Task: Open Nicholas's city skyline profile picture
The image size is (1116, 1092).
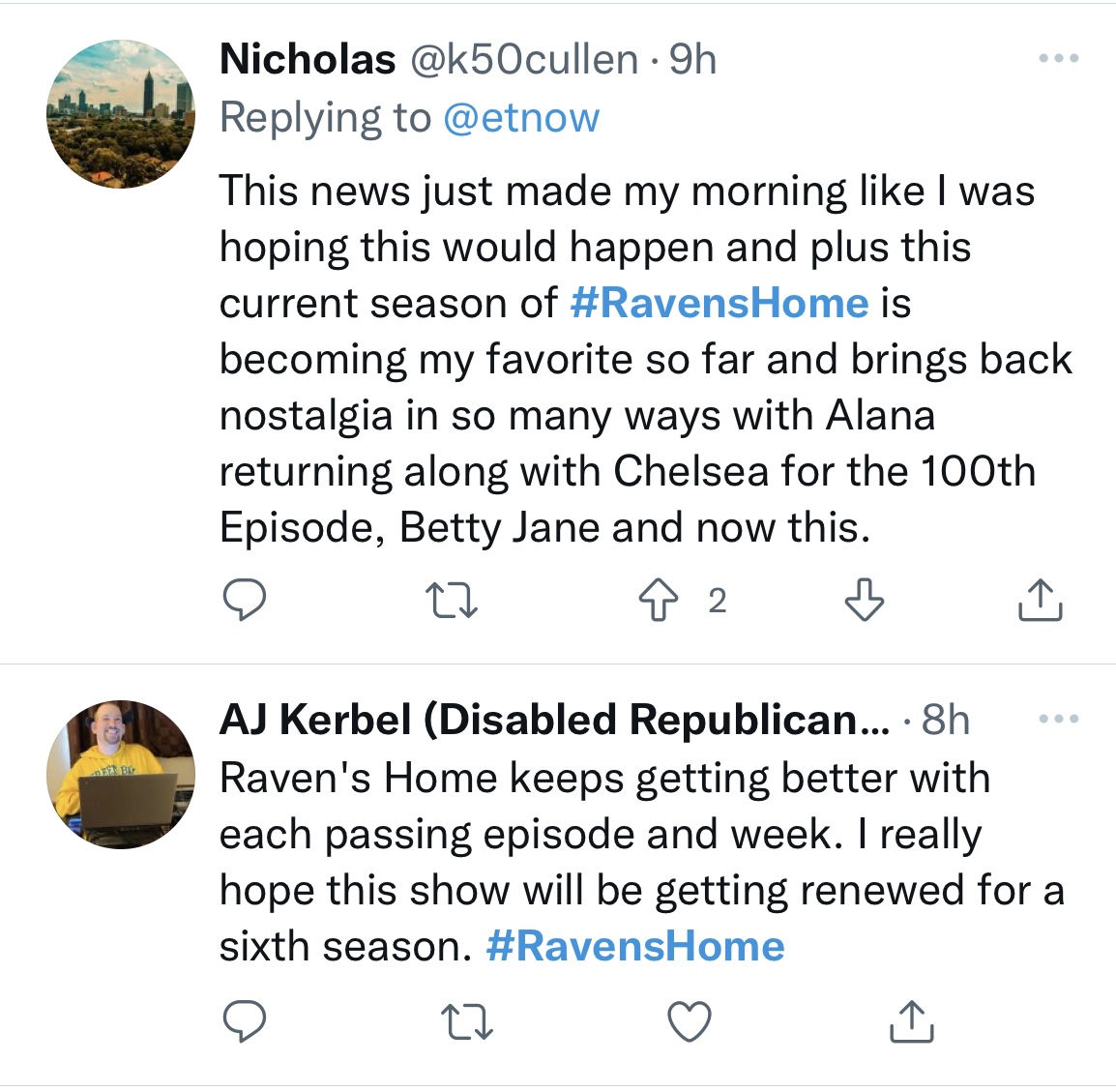Action: click(x=121, y=114)
